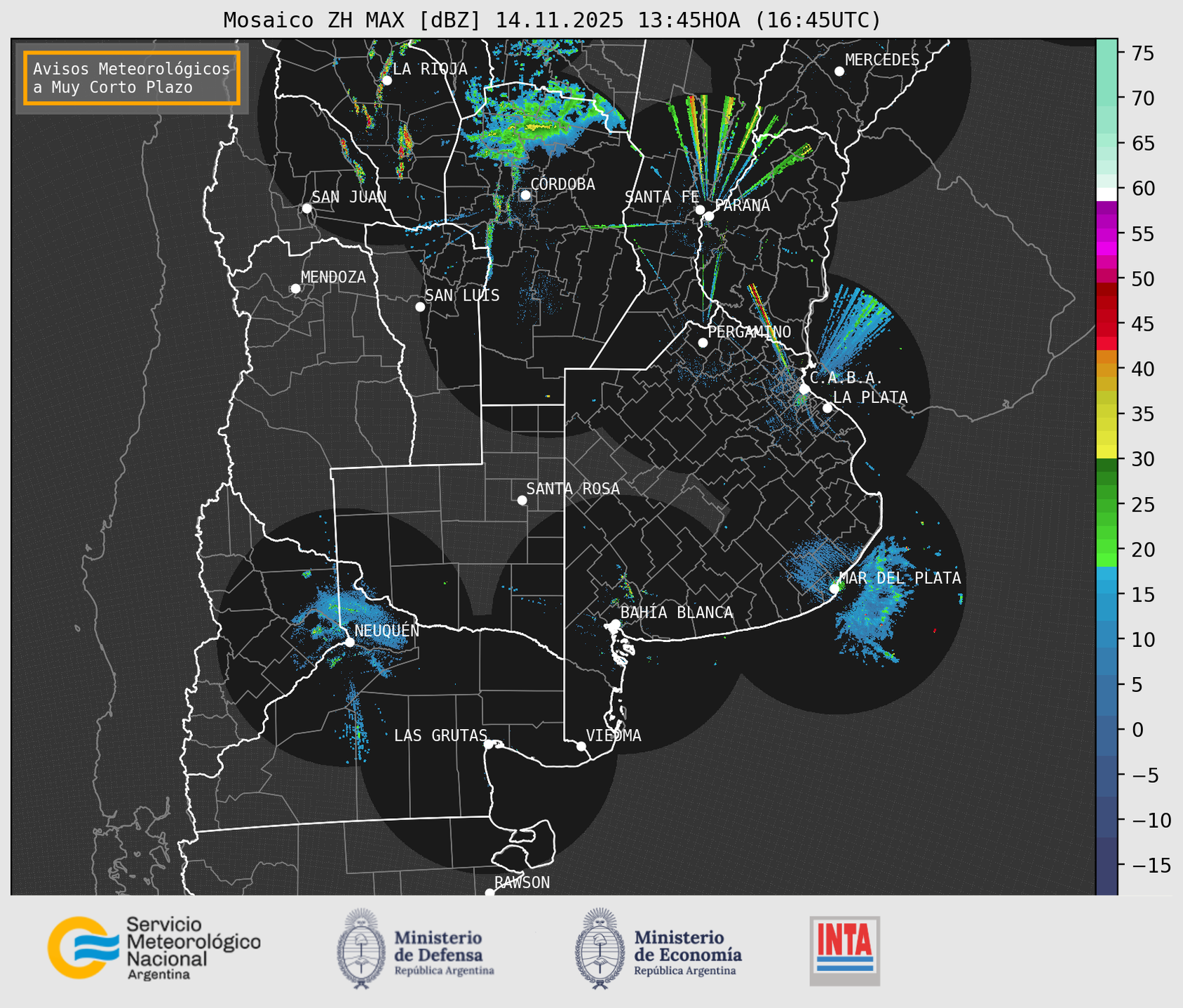The image size is (1183, 1008).
Task: Click the Ministerio de Economía emblem
Action: (599, 949)
